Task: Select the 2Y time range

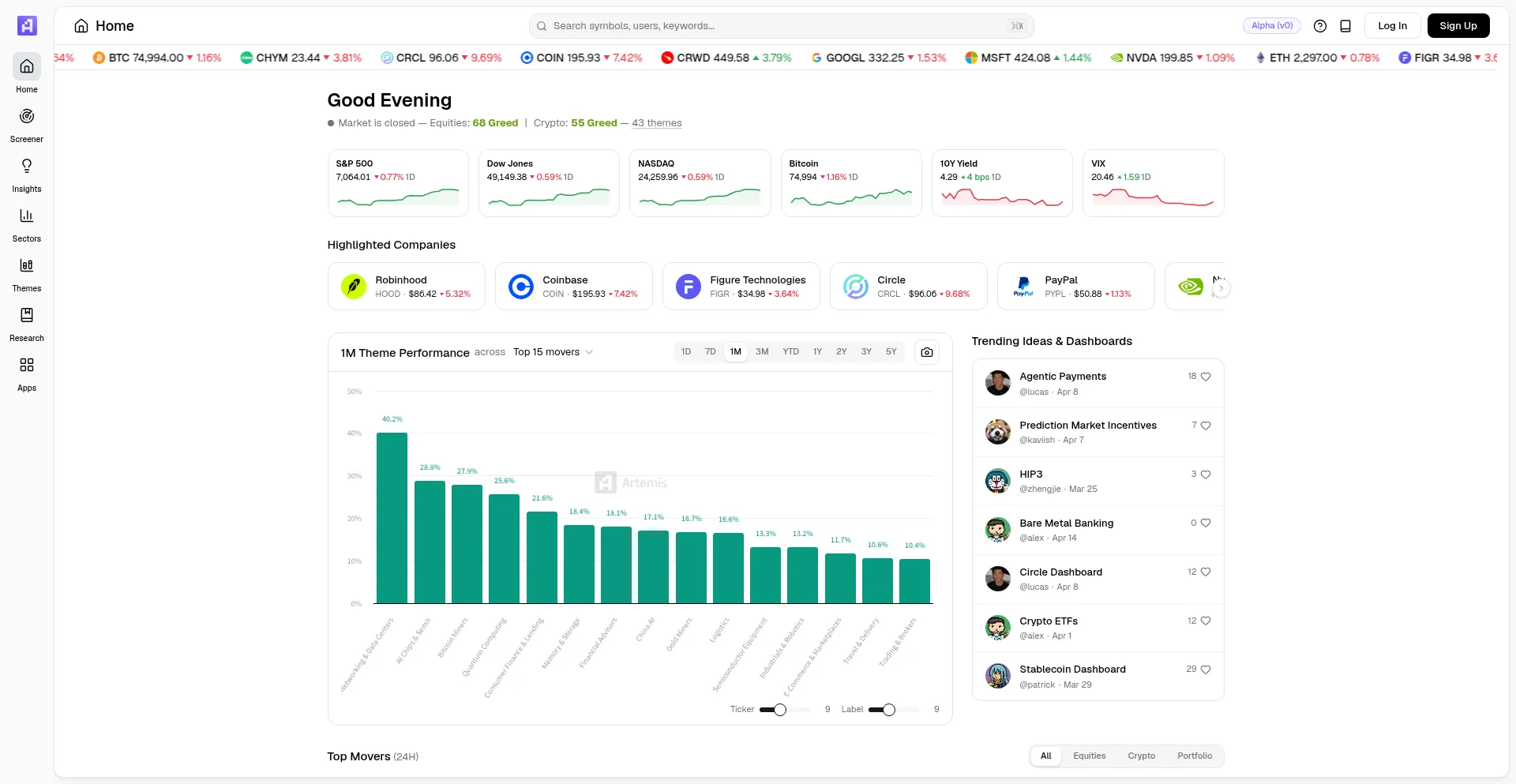Action: pyautogui.click(x=842, y=352)
